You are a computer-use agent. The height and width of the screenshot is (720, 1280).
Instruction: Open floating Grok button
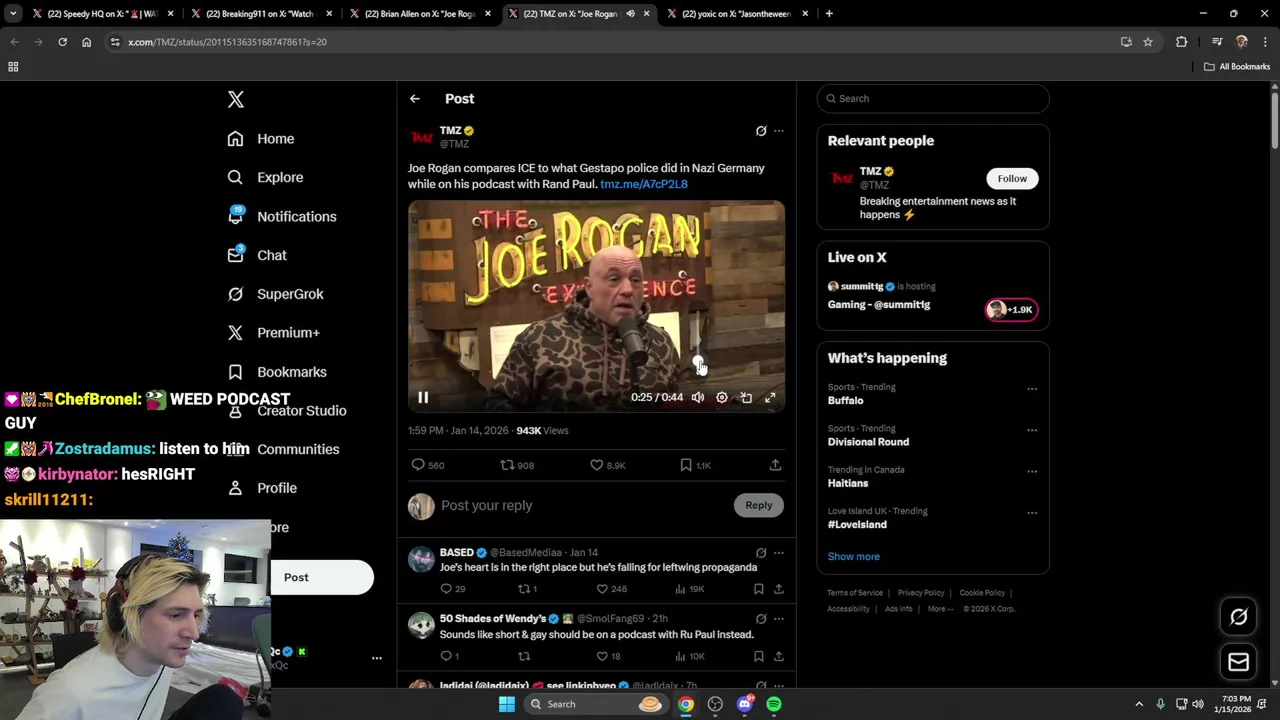coord(1238,617)
